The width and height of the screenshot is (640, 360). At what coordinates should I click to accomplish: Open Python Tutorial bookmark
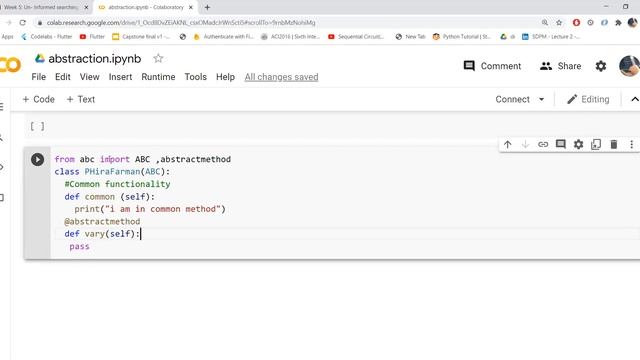(461, 37)
